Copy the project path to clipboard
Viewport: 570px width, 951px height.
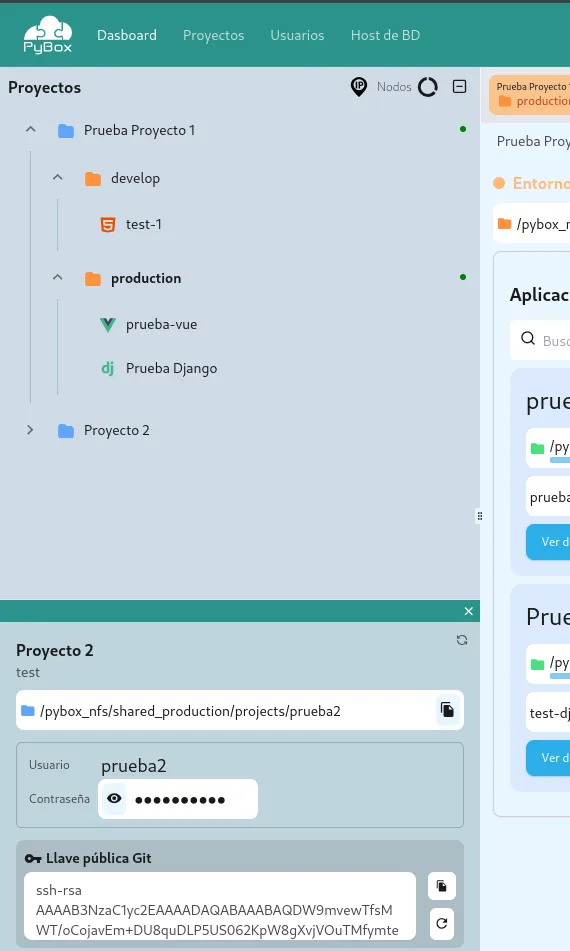click(x=448, y=710)
